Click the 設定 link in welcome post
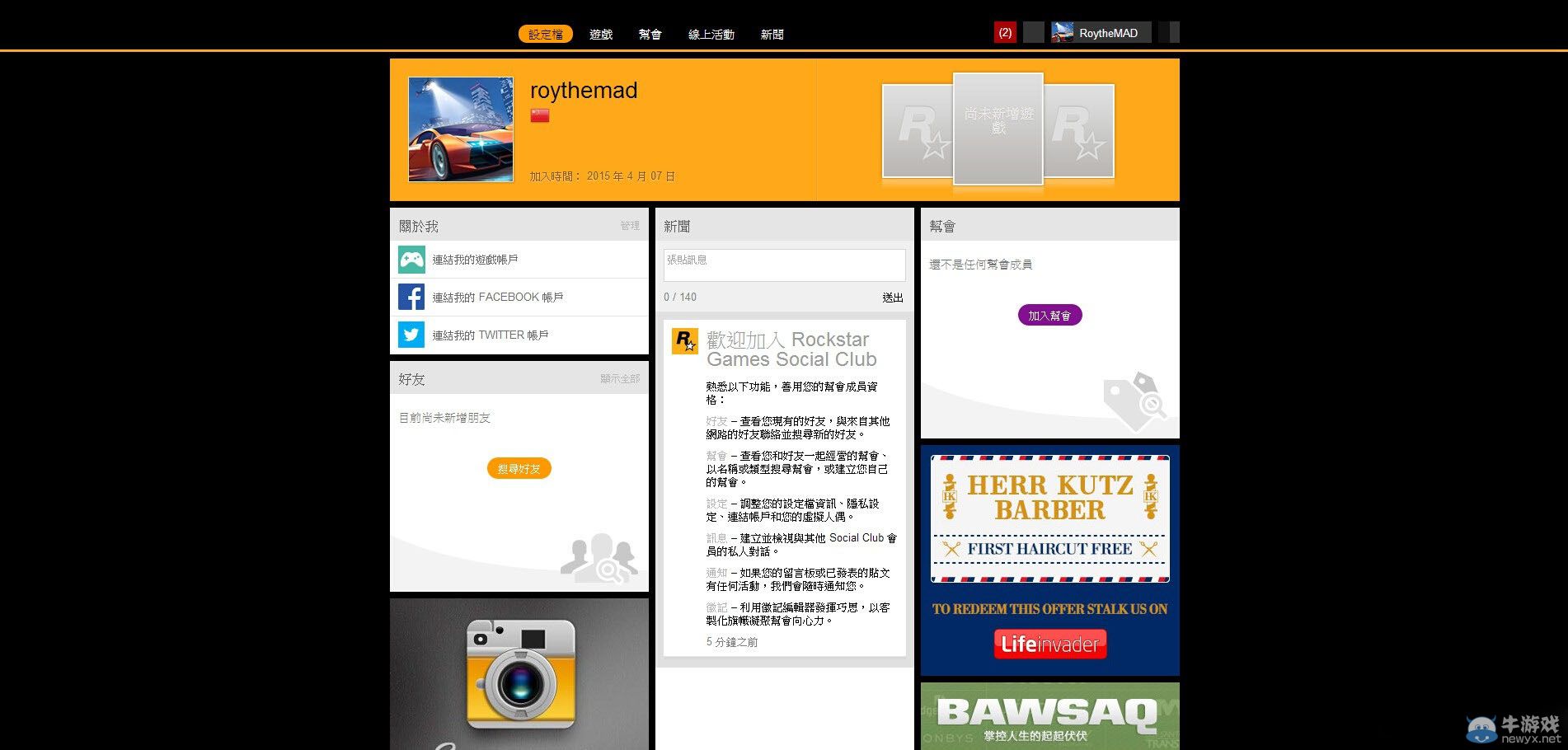 pos(716,504)
